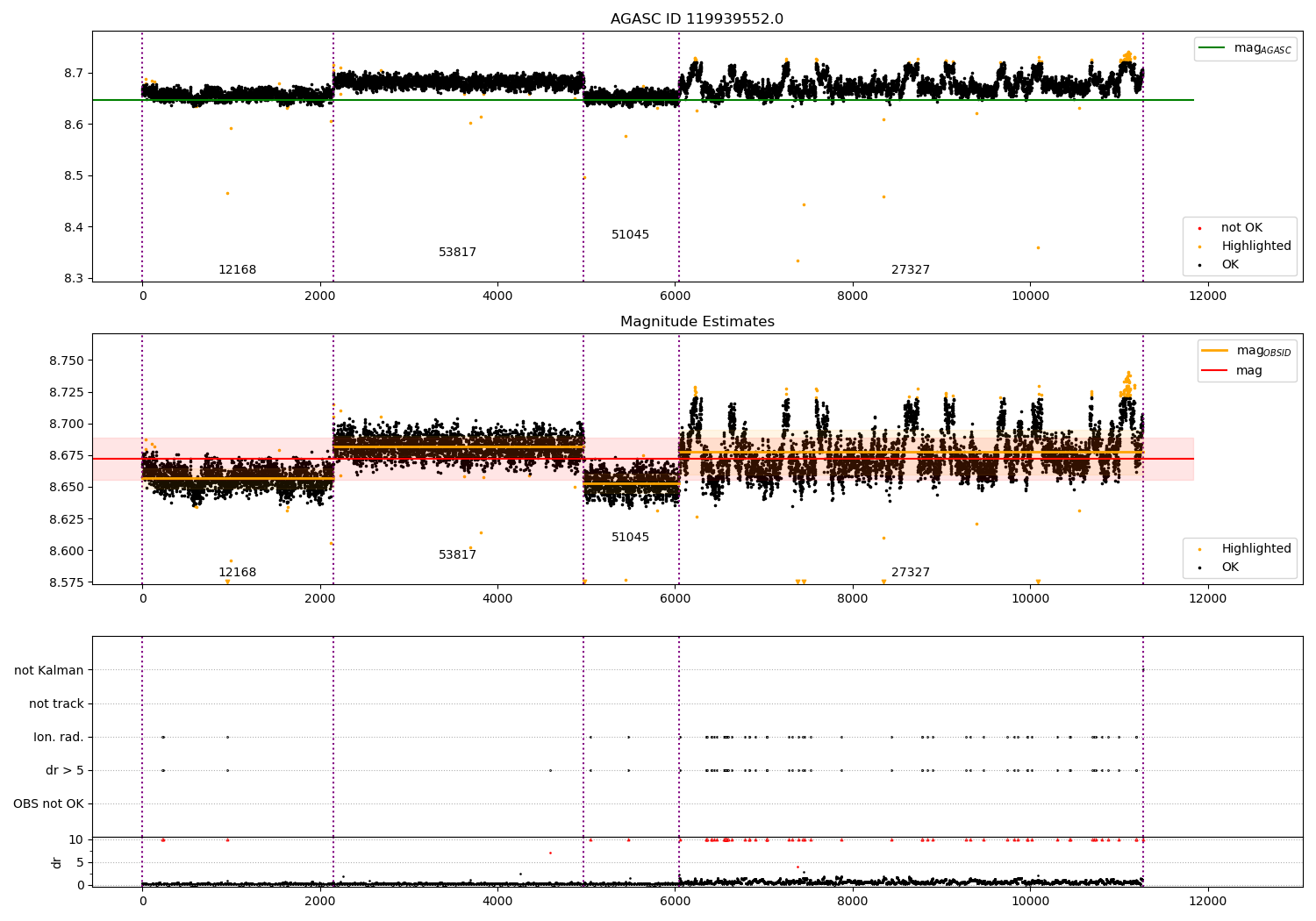Select "OK" in the Magnitude Estimates legend
This screenshot has width=1316, height=921.
pyautogui.click(x=1230, y=568)
